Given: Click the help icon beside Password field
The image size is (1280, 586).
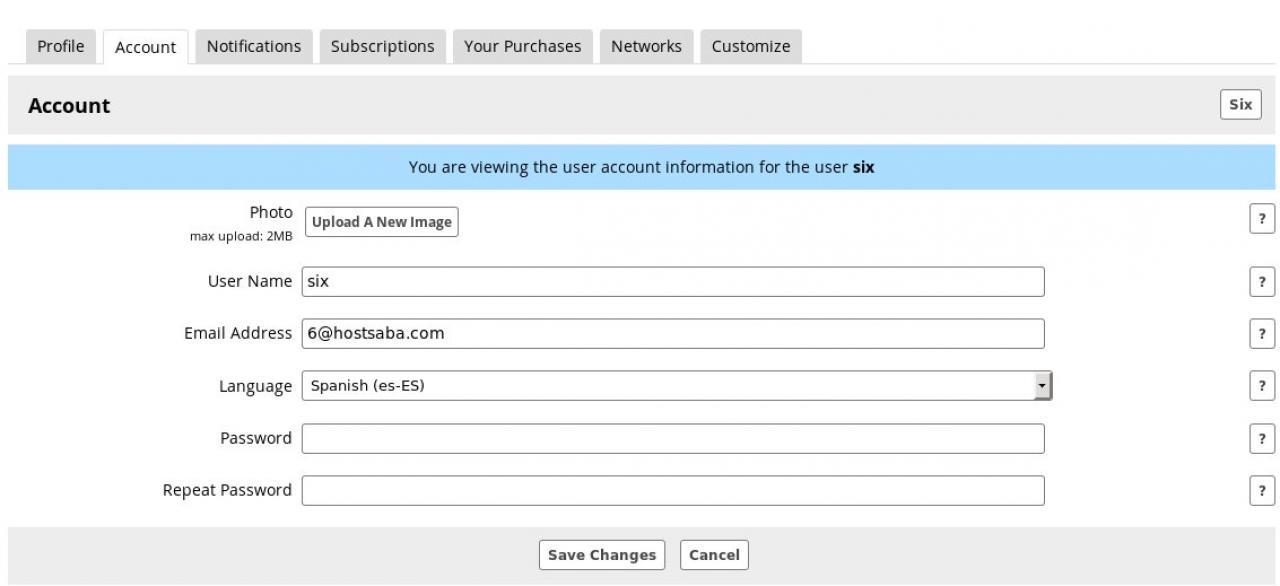Looking at the screenshot, I should (x=1262, y=438).
